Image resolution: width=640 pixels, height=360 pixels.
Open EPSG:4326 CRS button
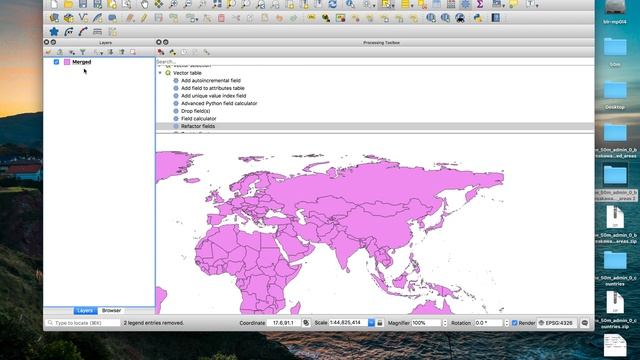click(x=556, y=323)
